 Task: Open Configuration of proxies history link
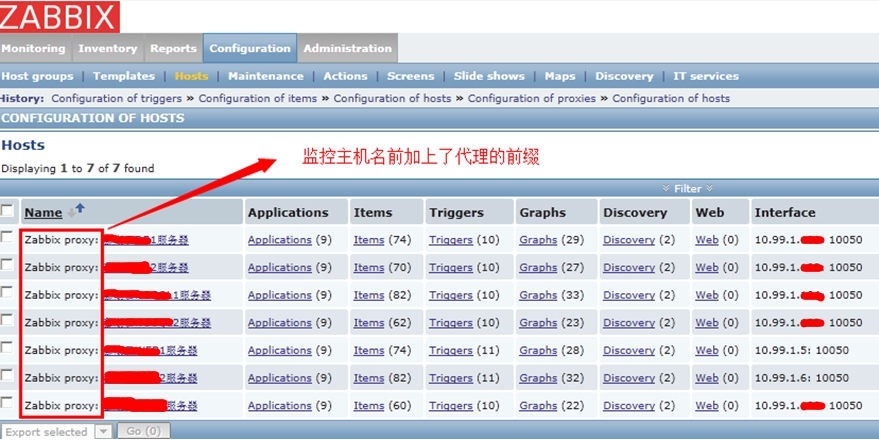[x=531, y=99]
